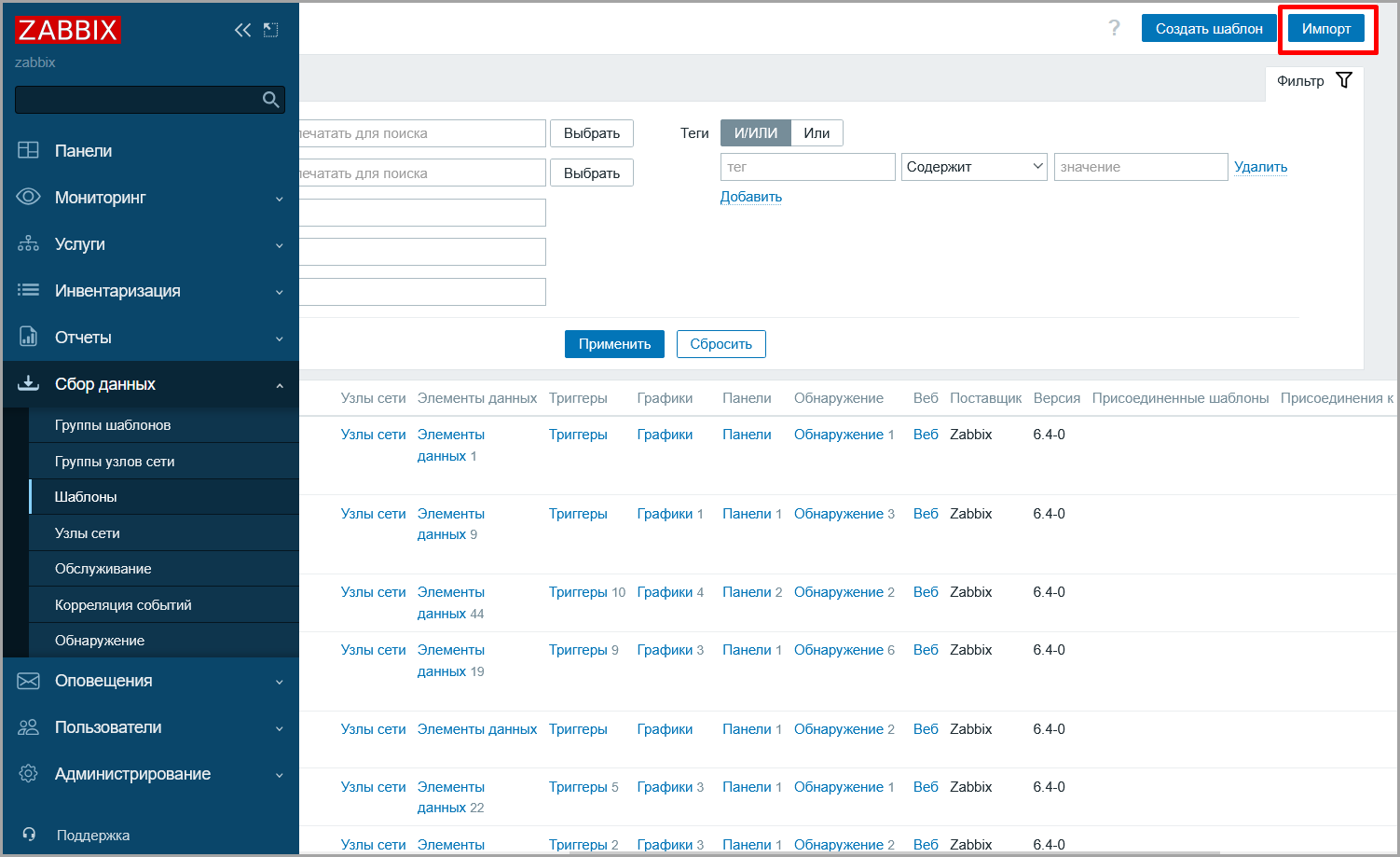Click the Поставщик column header
1400x857 pixels.
tap(986, 398)
